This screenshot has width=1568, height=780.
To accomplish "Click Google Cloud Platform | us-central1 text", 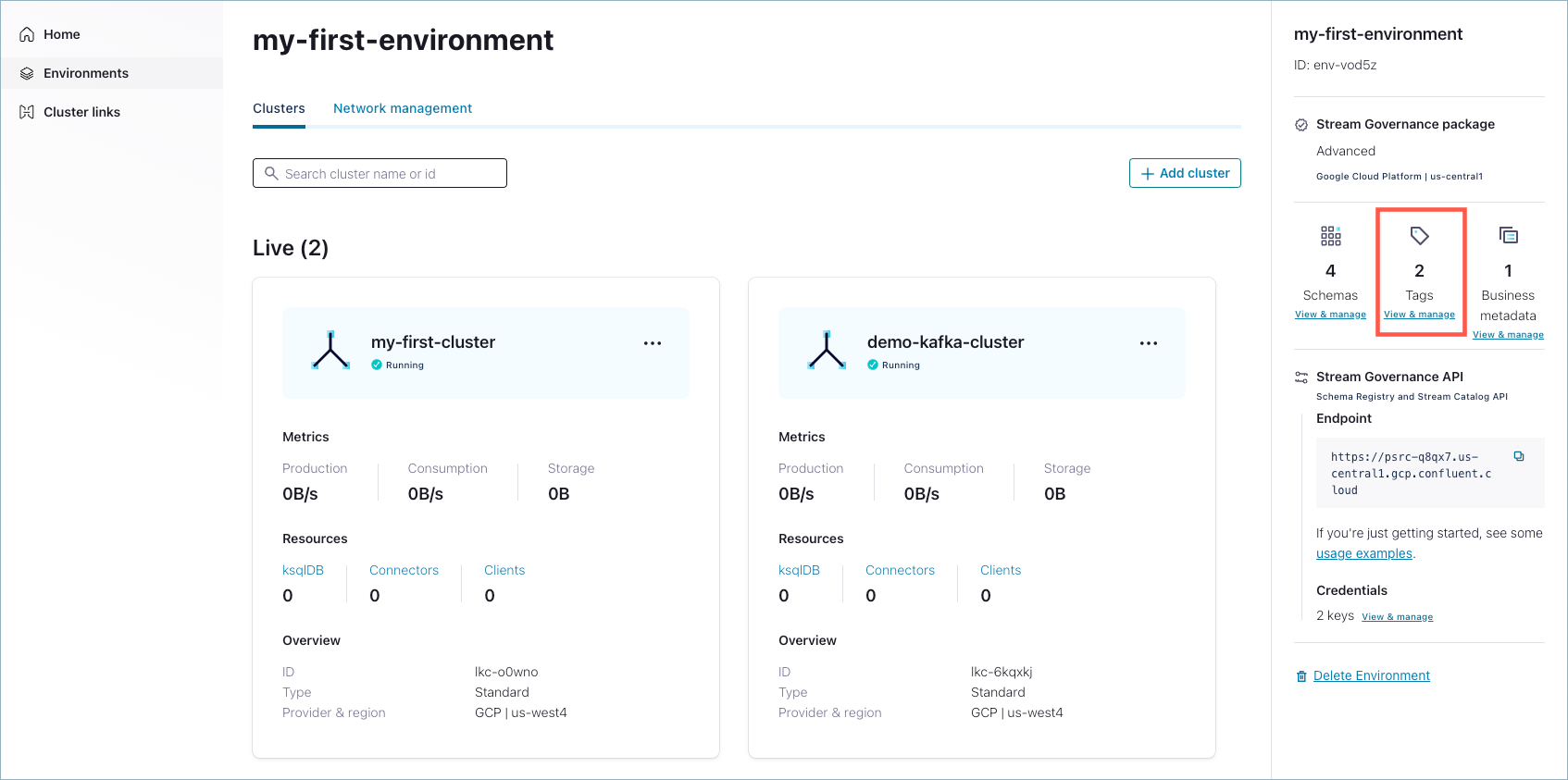I will click(1400, 176).
